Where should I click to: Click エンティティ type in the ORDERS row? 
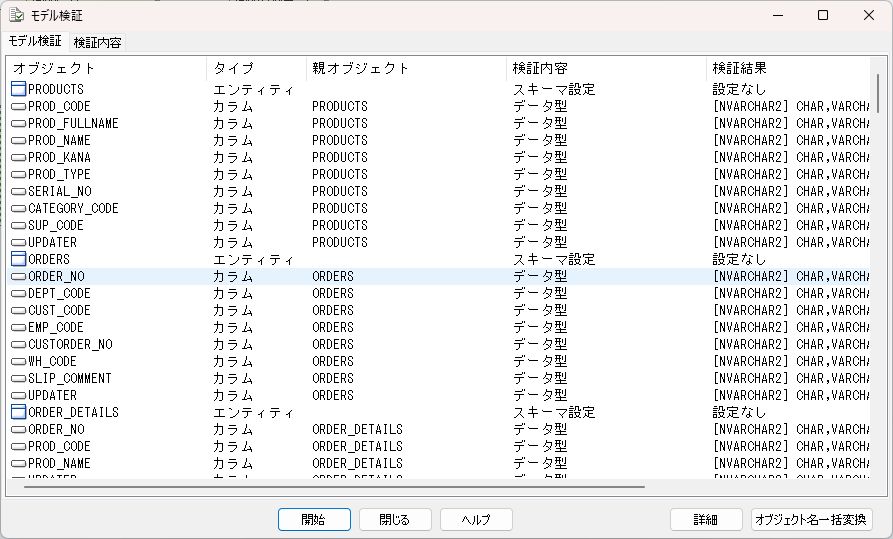coord(253,260)
